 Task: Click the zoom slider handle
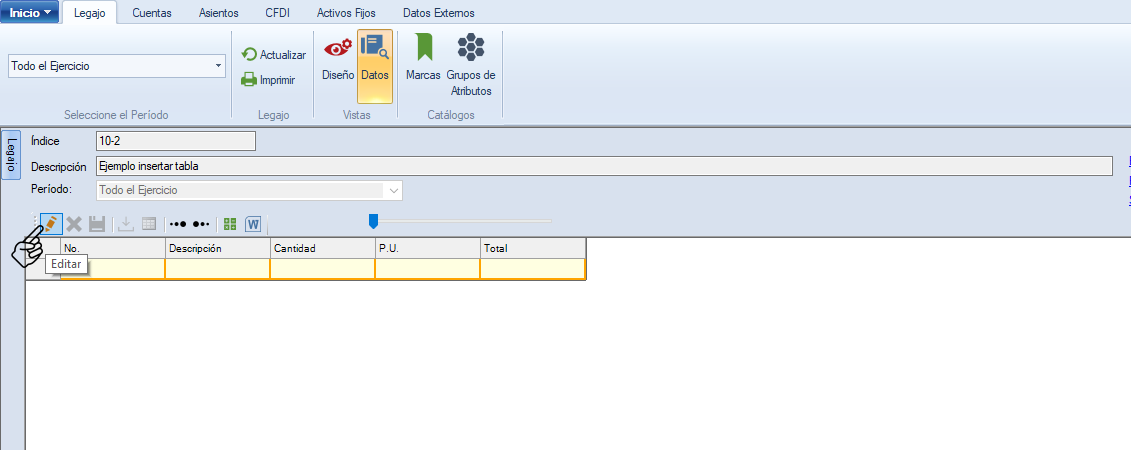(x=373, y=221)
